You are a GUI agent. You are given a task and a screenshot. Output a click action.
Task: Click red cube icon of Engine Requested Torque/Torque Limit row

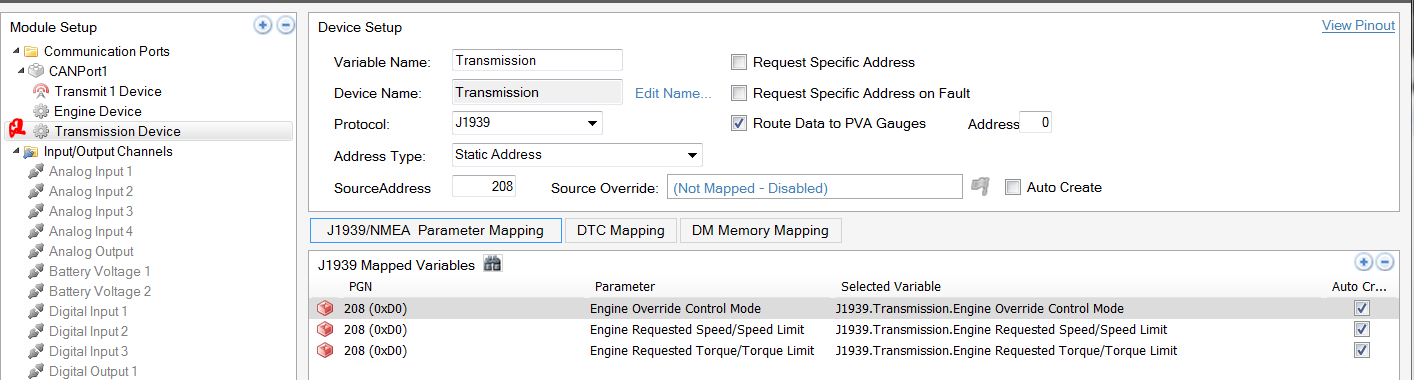tap(326, 351)
